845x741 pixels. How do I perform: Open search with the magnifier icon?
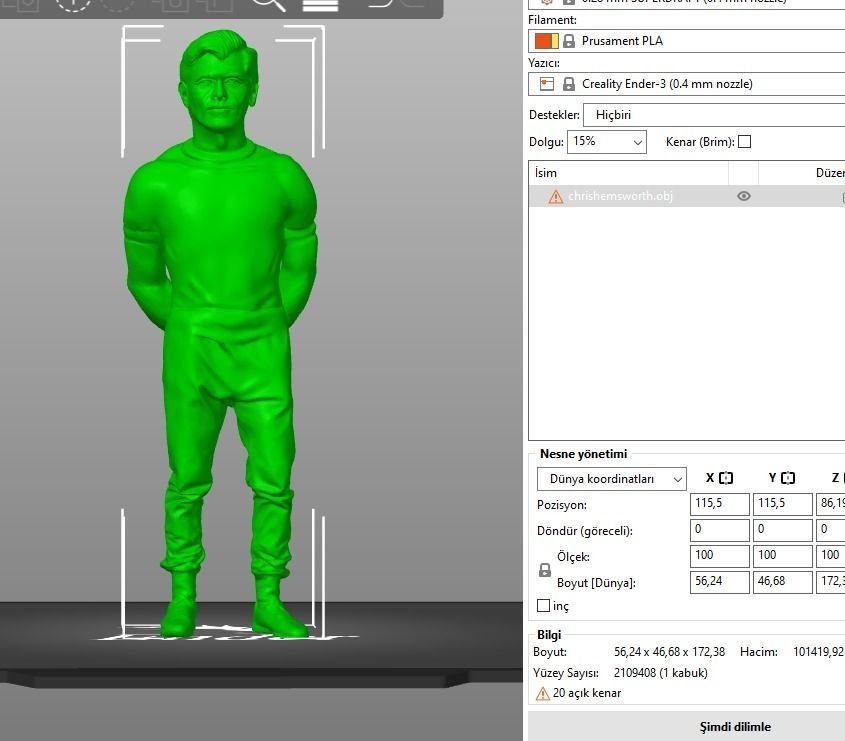[268, 7]
